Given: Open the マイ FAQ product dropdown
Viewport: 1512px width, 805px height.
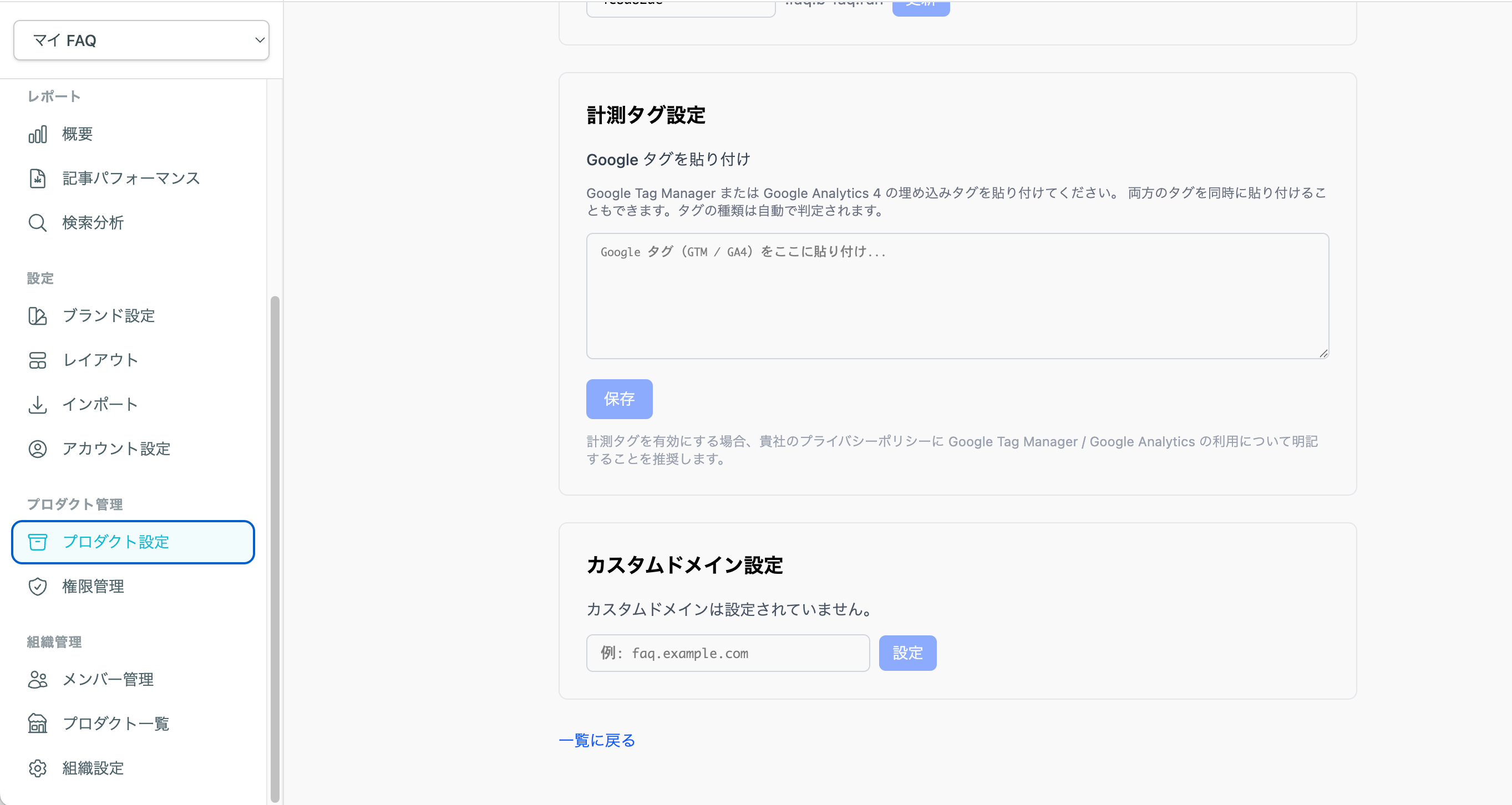Looking at the screenshot, I should point(141,40).
